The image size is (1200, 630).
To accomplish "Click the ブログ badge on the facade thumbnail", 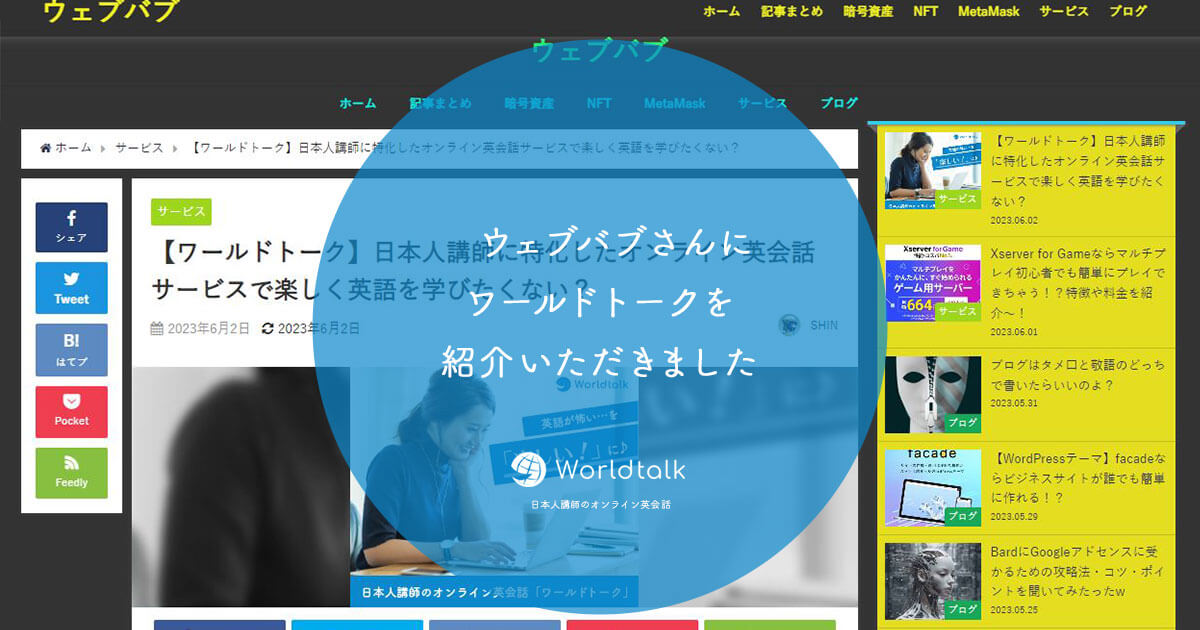I will tap(963, 516).
